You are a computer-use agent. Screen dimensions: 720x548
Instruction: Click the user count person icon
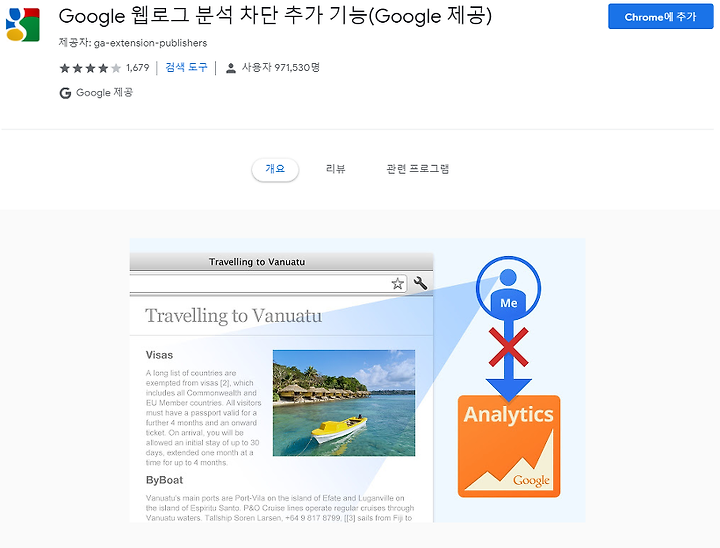coord(231,68)
